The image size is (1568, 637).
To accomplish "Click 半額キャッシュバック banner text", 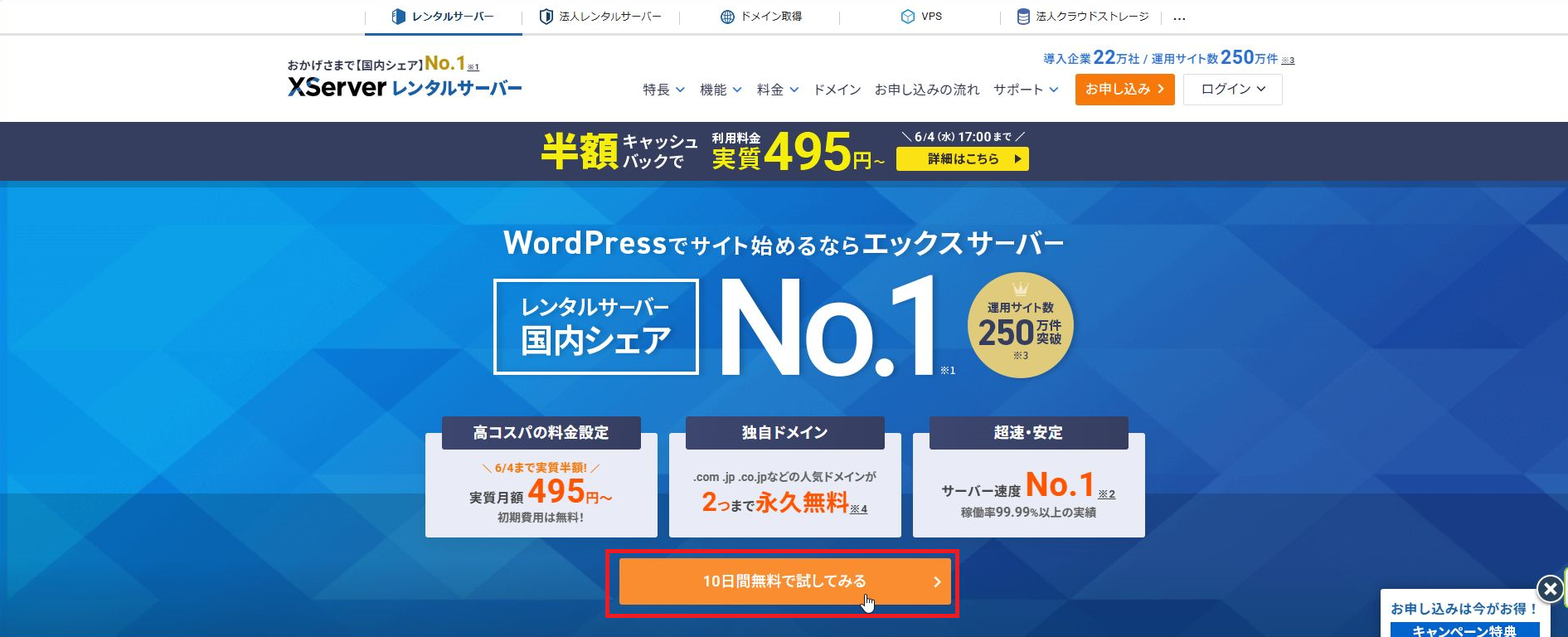I will [619, 151].
